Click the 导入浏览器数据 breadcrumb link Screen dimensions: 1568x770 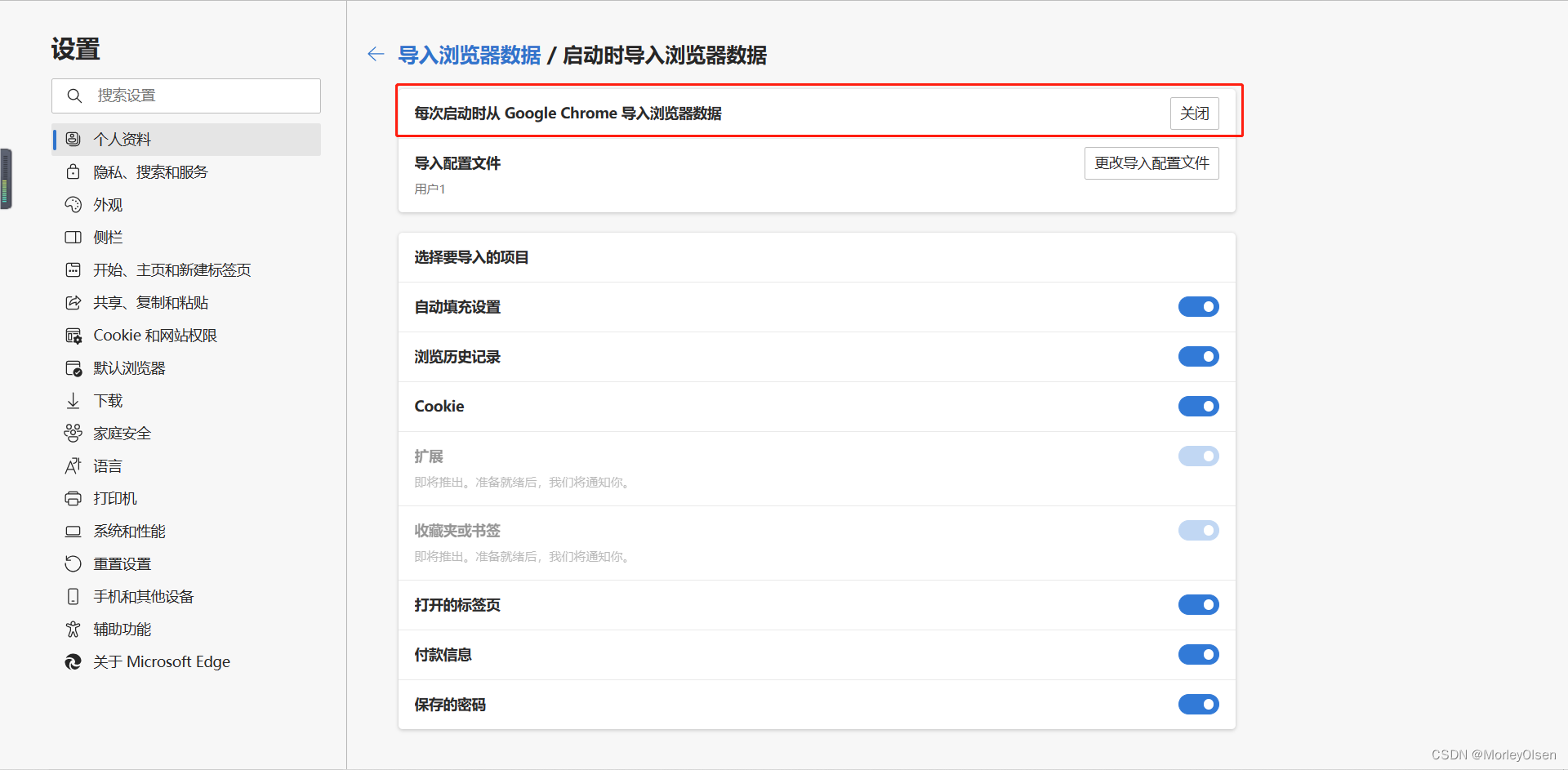470,56
